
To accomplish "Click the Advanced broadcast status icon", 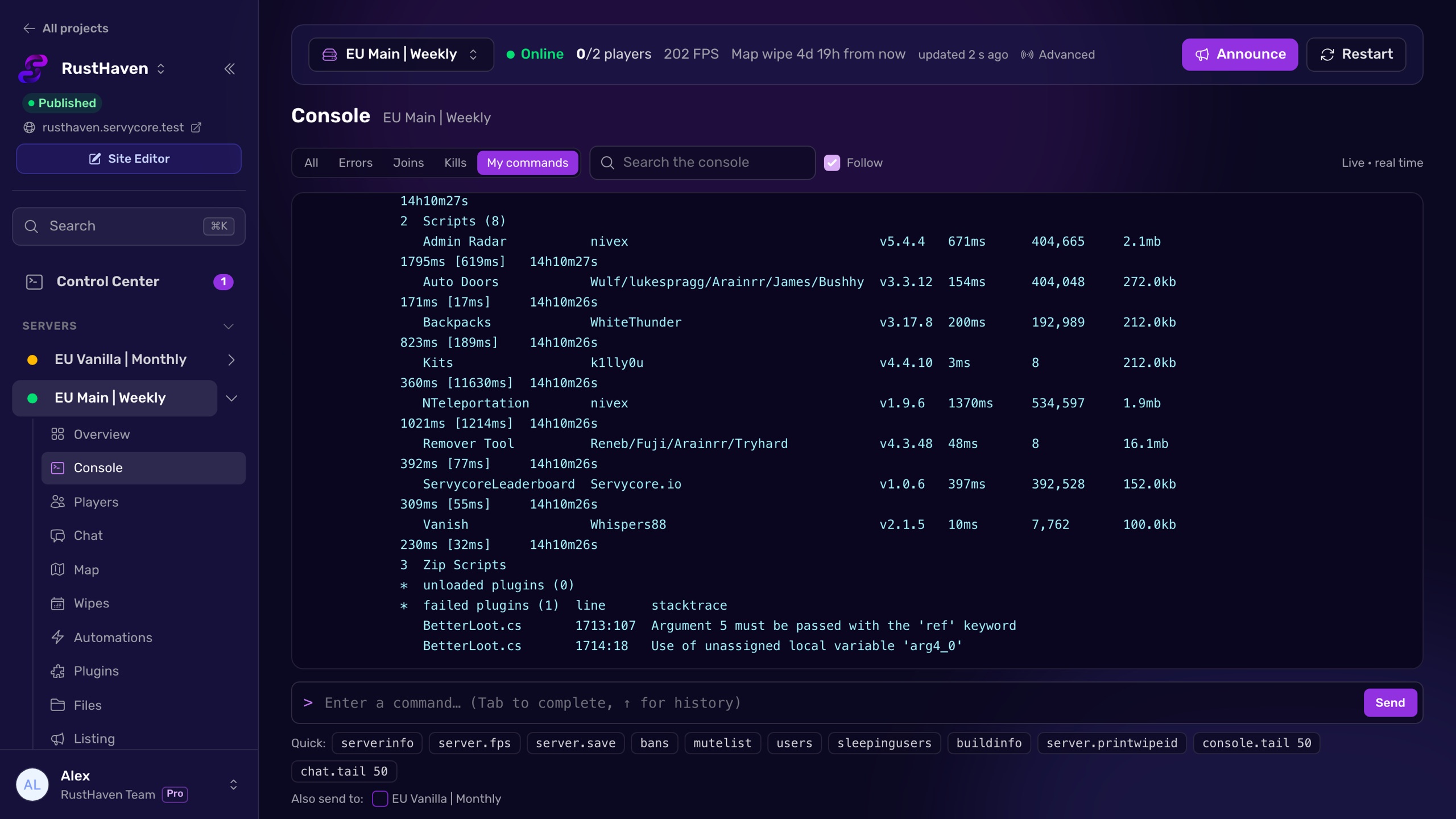I will (x=1027, y=55).
